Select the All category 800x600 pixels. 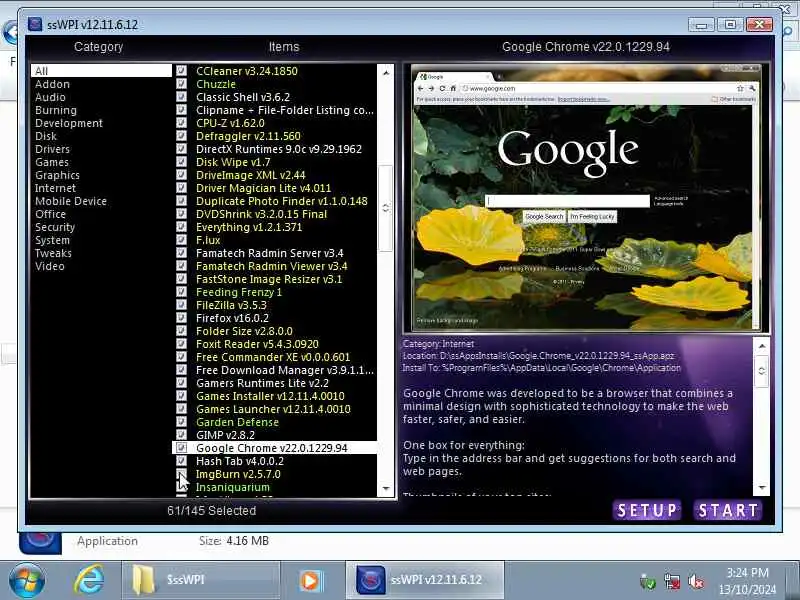pyautogui.click(x=101, y=70)
